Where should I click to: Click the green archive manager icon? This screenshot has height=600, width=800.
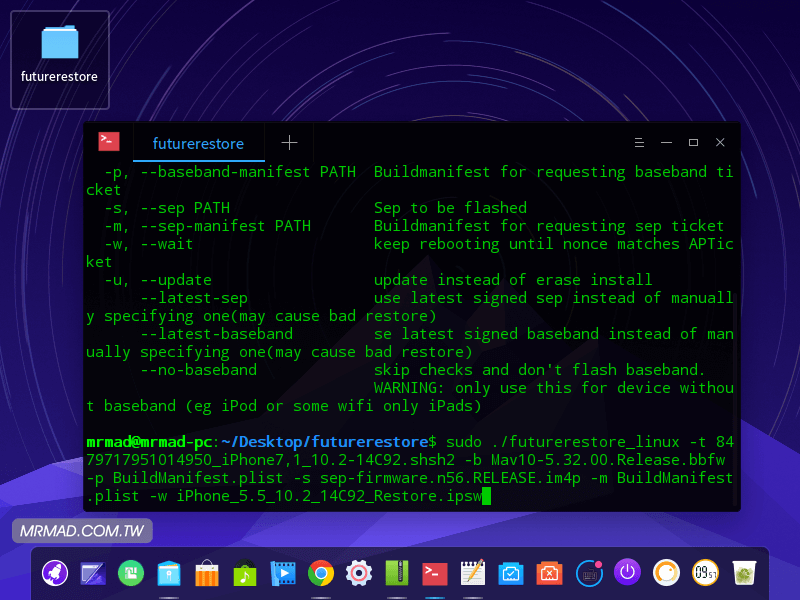coord(397,573)
